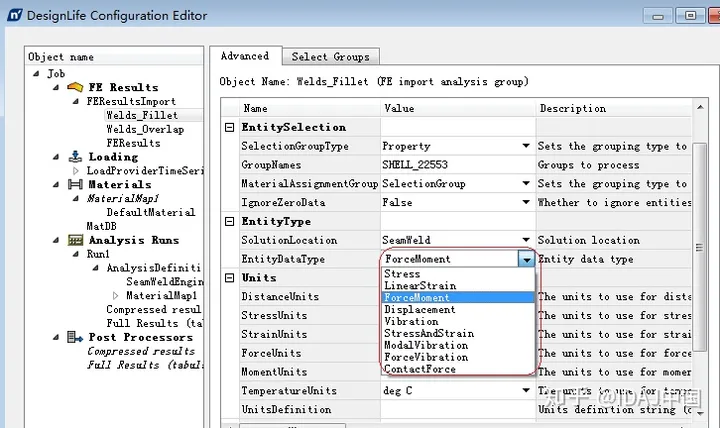The image size is (720, 428).
Task: Click the property grid vertical scrollbar thumb
Action: pos(699,247)
